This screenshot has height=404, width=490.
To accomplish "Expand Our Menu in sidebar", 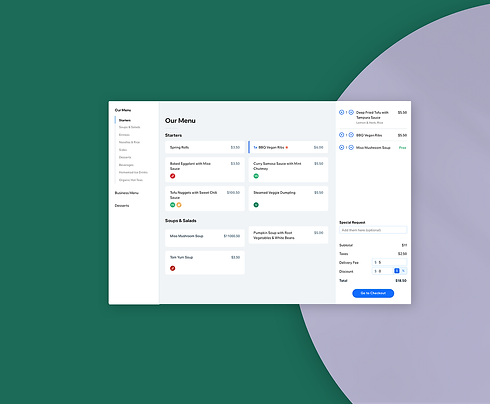I will 123,110.
